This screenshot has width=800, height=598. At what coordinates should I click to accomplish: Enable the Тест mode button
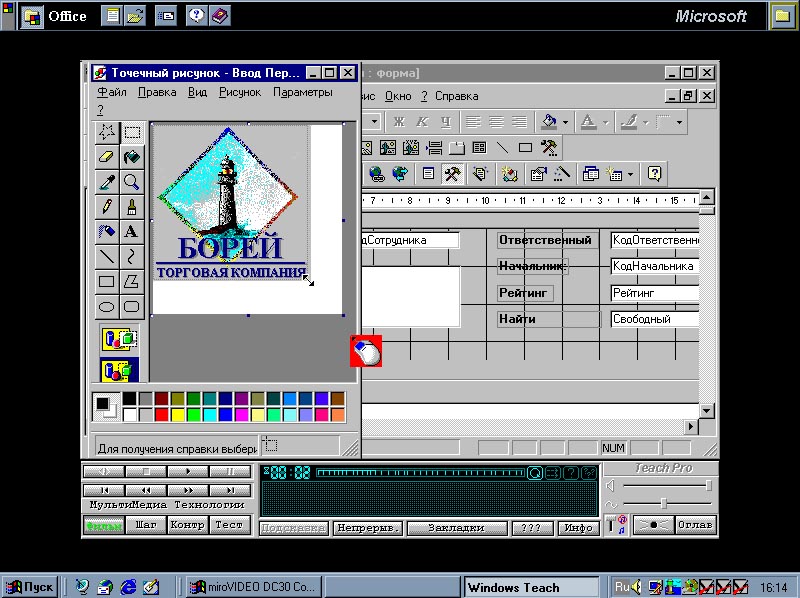pyautogui.click(x=229, y=525)
